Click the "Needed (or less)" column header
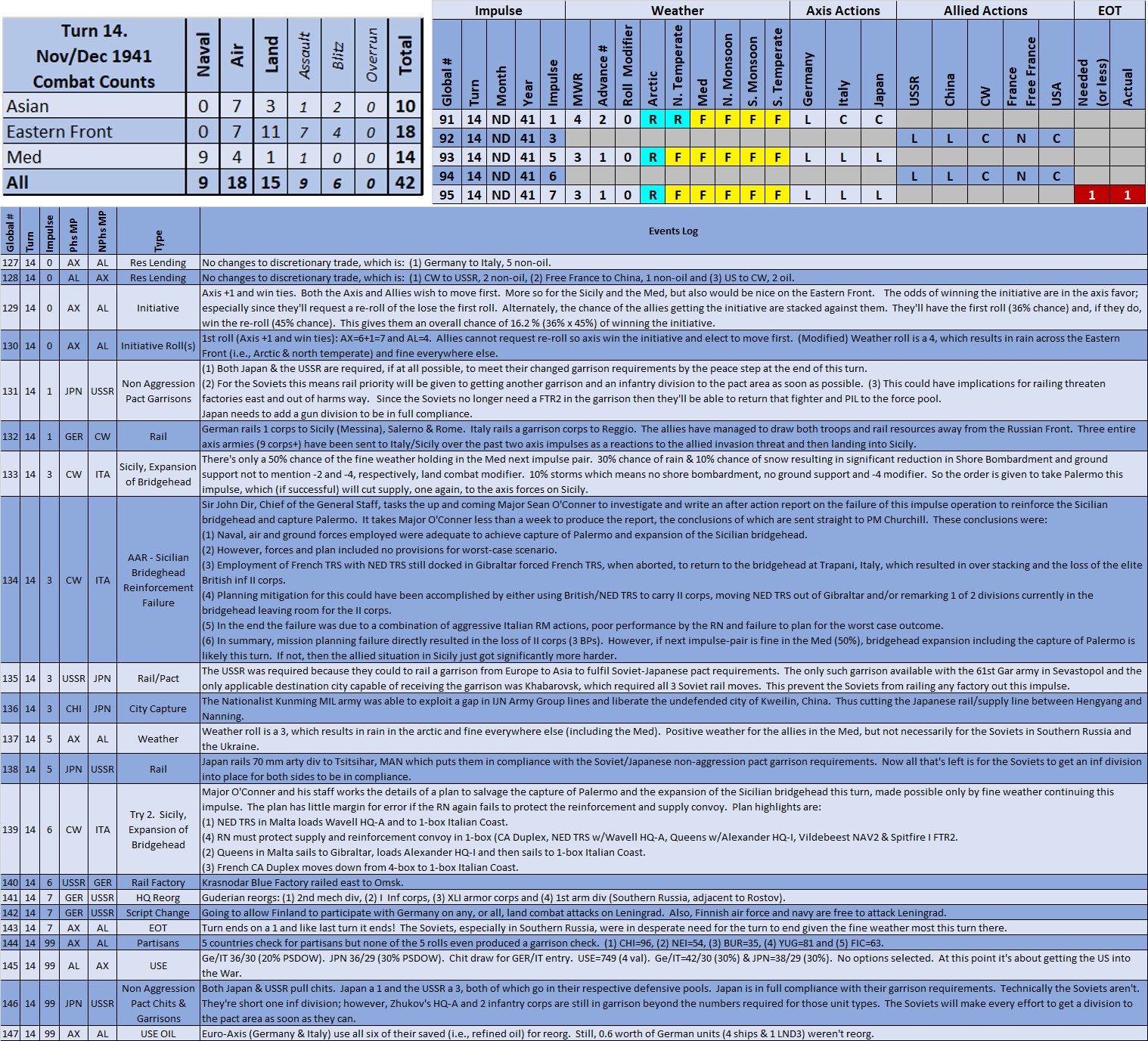Image resolution: width=1148 pixels, height=1041 pixels. 1092,64
